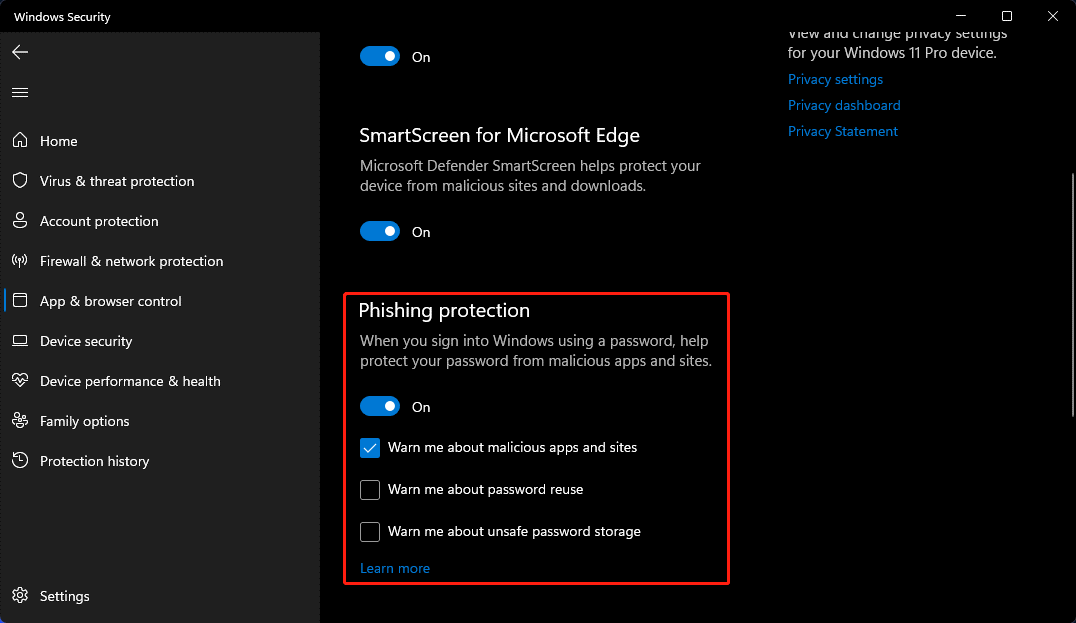The width and height of the screenshot is (1076, 623).
Task: Open the Learn more link
Action: pos(395,568)
